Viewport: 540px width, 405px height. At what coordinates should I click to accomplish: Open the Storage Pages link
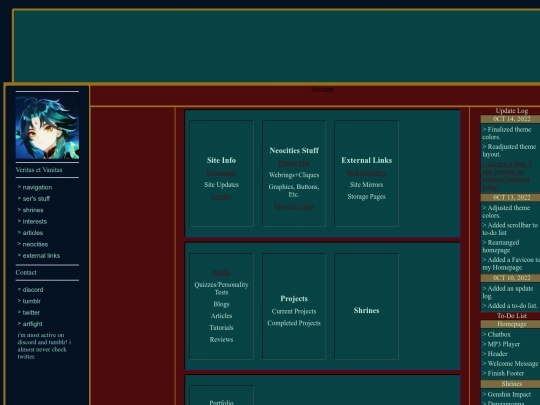(366, 197)
